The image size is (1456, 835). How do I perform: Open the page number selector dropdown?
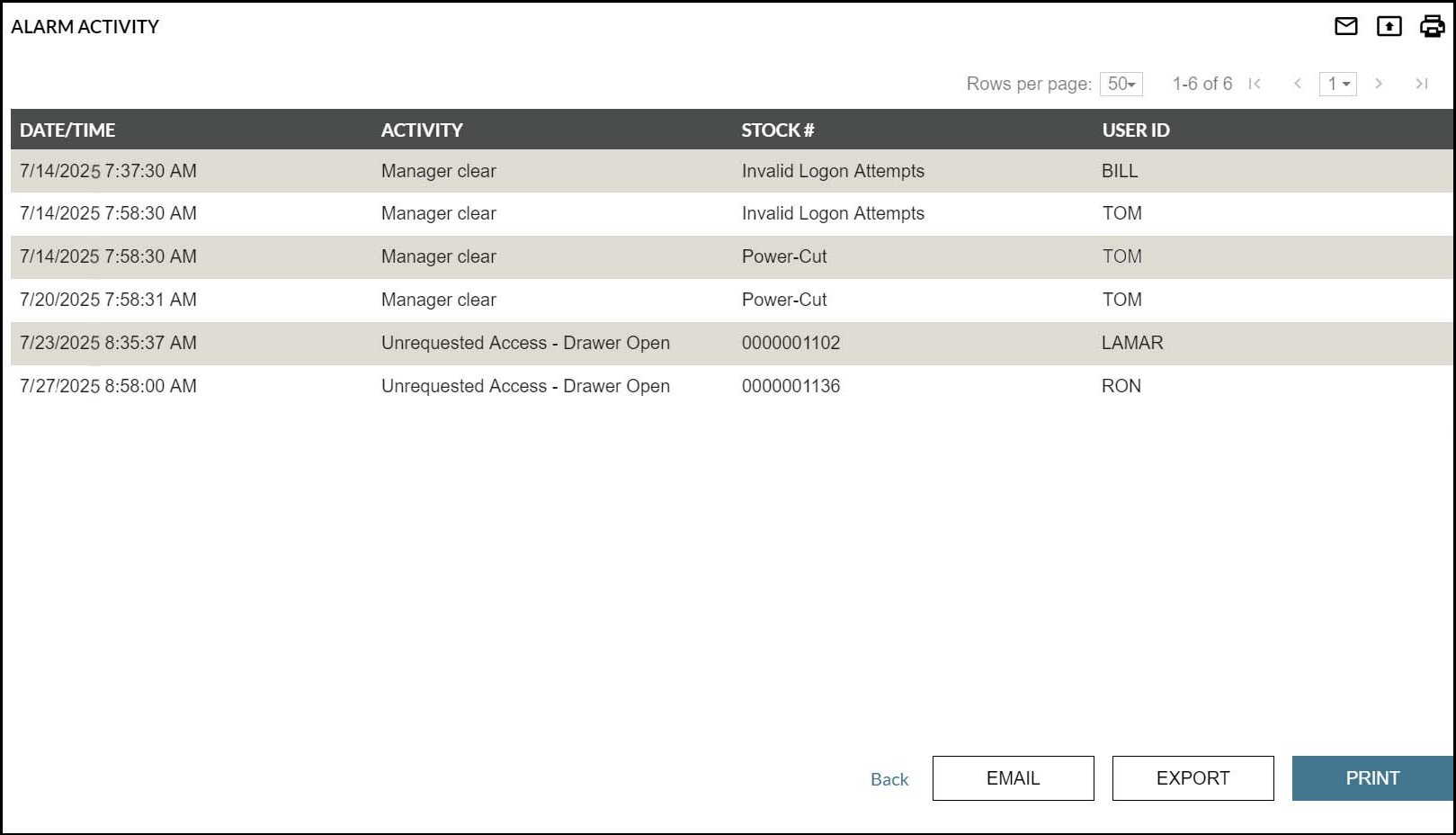[x=1337, y=84]
